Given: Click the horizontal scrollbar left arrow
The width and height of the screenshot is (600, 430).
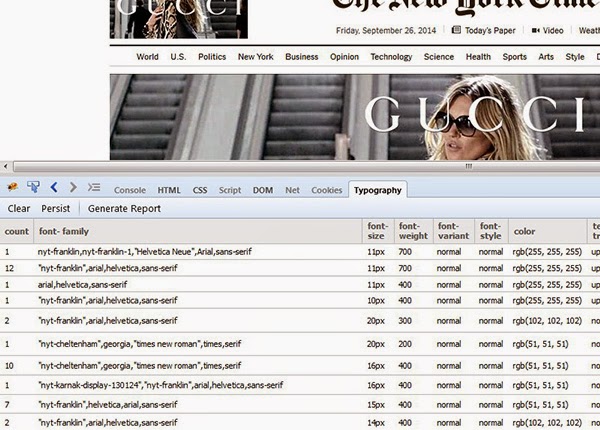Looking at the screenshot, I should (x=5, y=166).
